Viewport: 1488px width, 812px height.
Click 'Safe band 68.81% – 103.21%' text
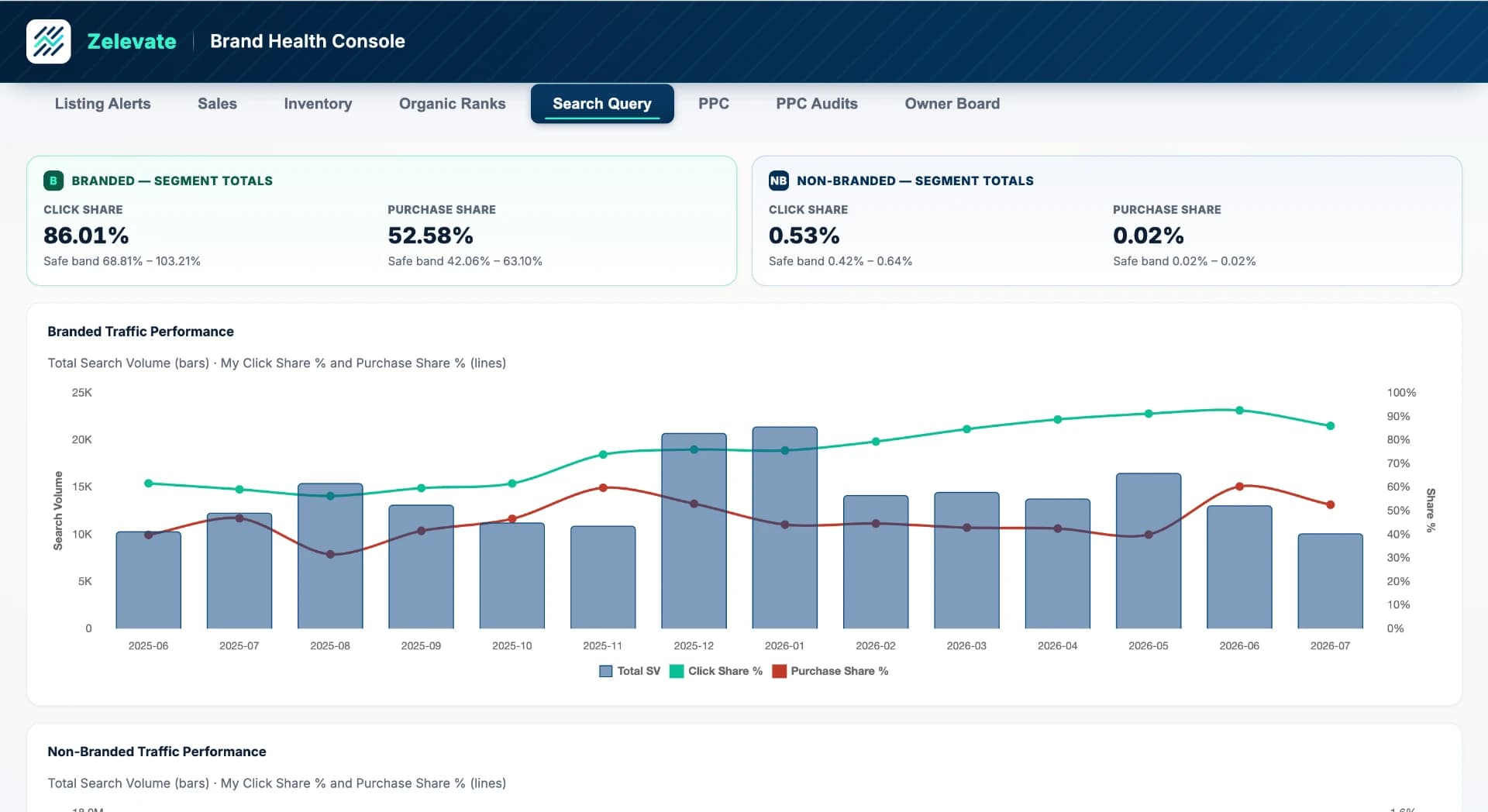(x=122, y=261)
